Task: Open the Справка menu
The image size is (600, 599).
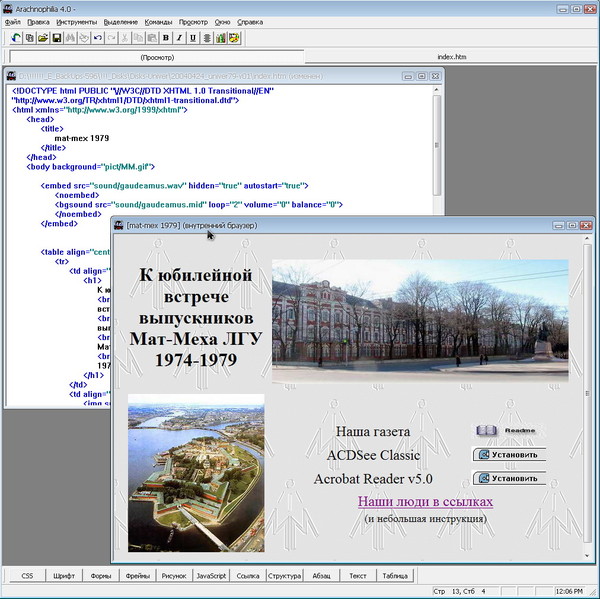Action: tap(250, 22)
